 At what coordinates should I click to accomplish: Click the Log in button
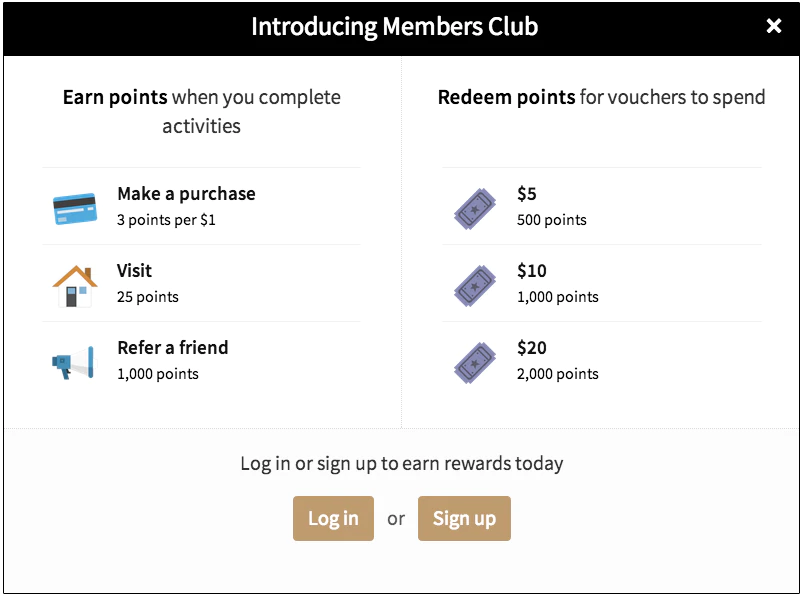[x=333, y=518]
